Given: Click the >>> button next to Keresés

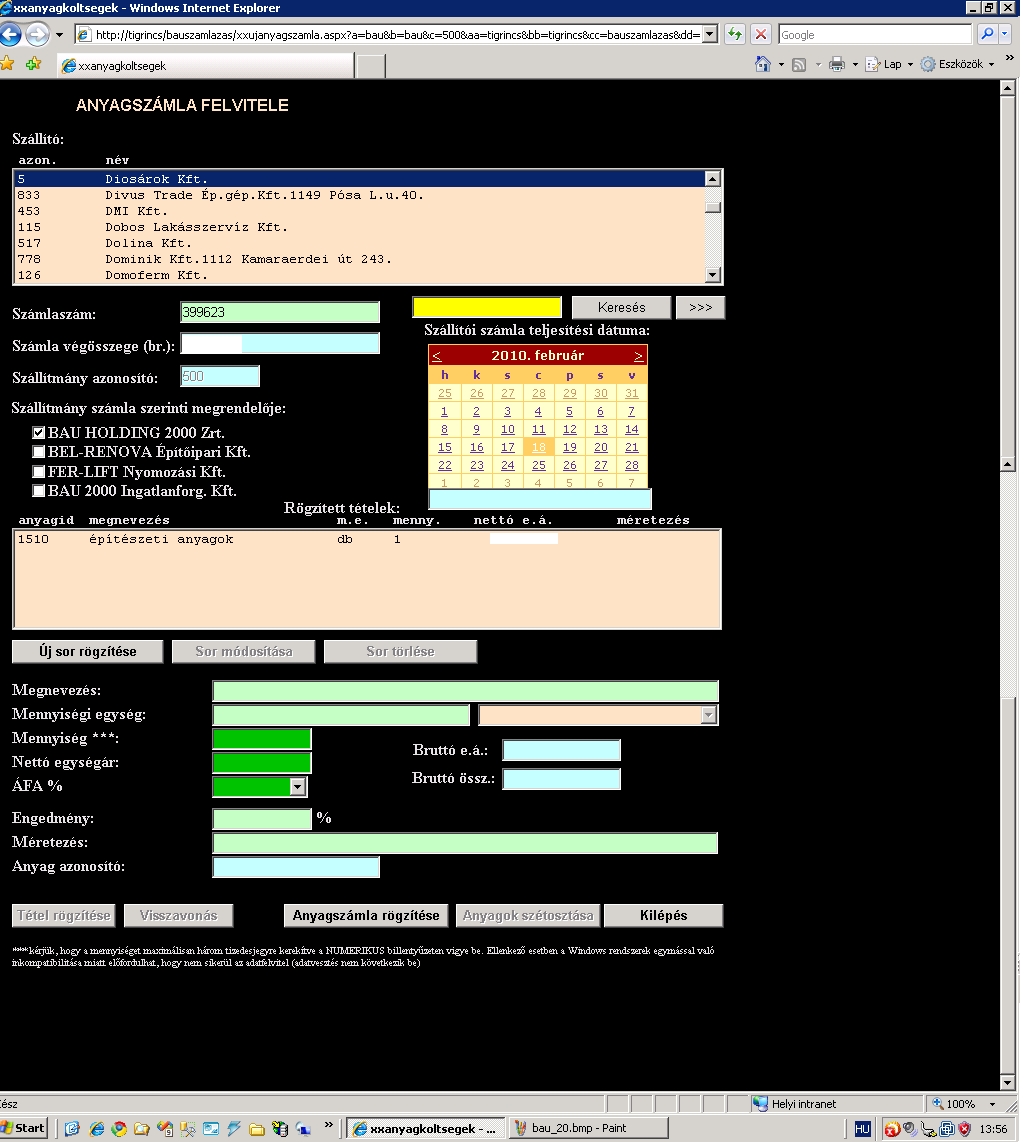Looking at the screenshot, I should point(701,307).
